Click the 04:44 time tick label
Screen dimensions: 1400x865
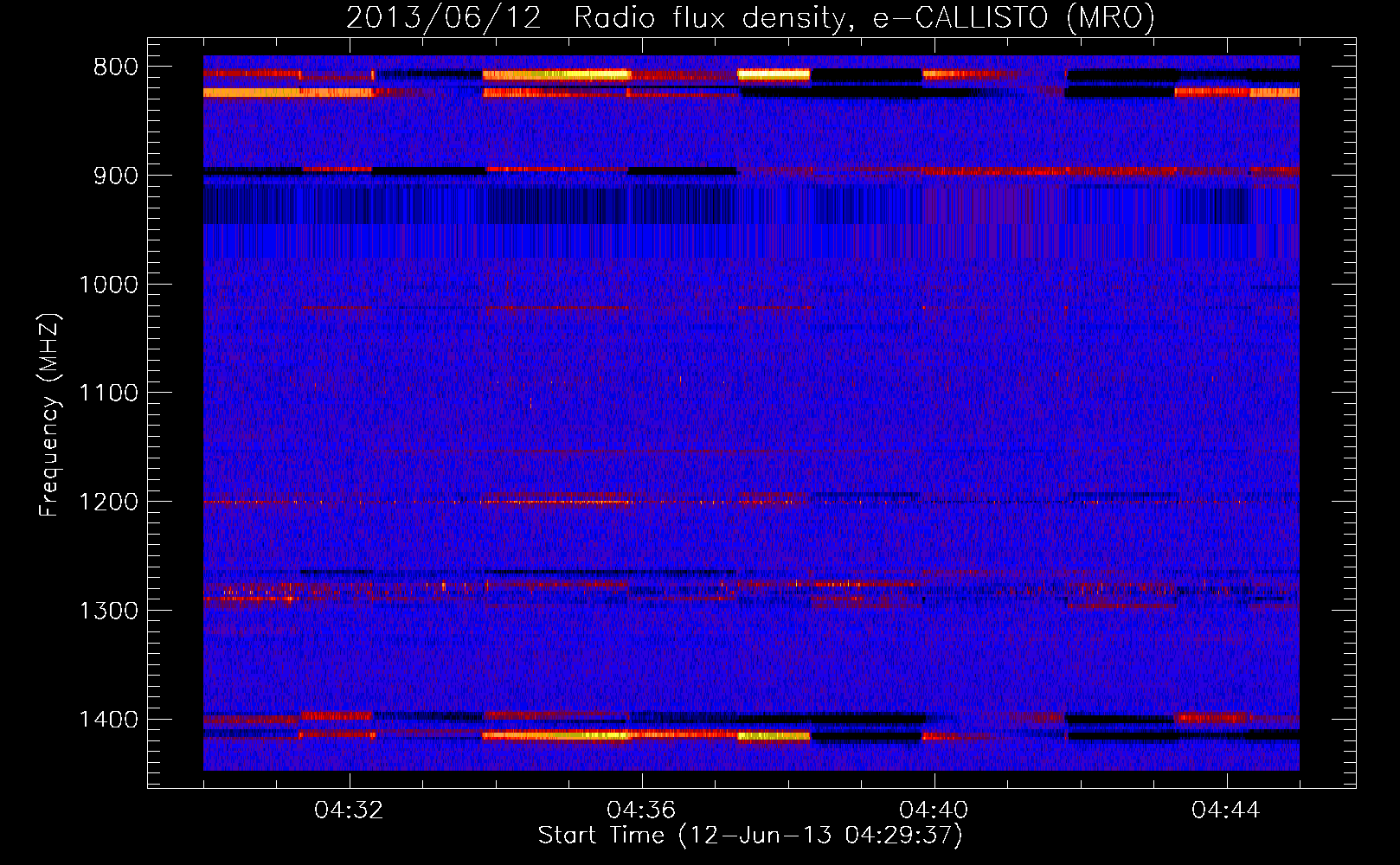pos(1226,811)
